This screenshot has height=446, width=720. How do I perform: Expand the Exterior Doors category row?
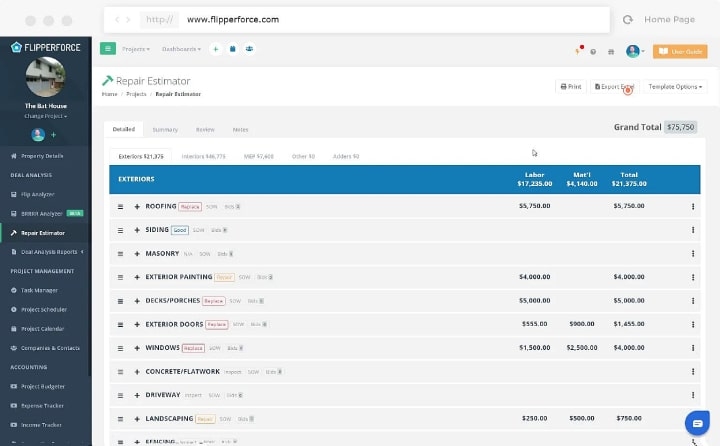[x=137, y=324]
